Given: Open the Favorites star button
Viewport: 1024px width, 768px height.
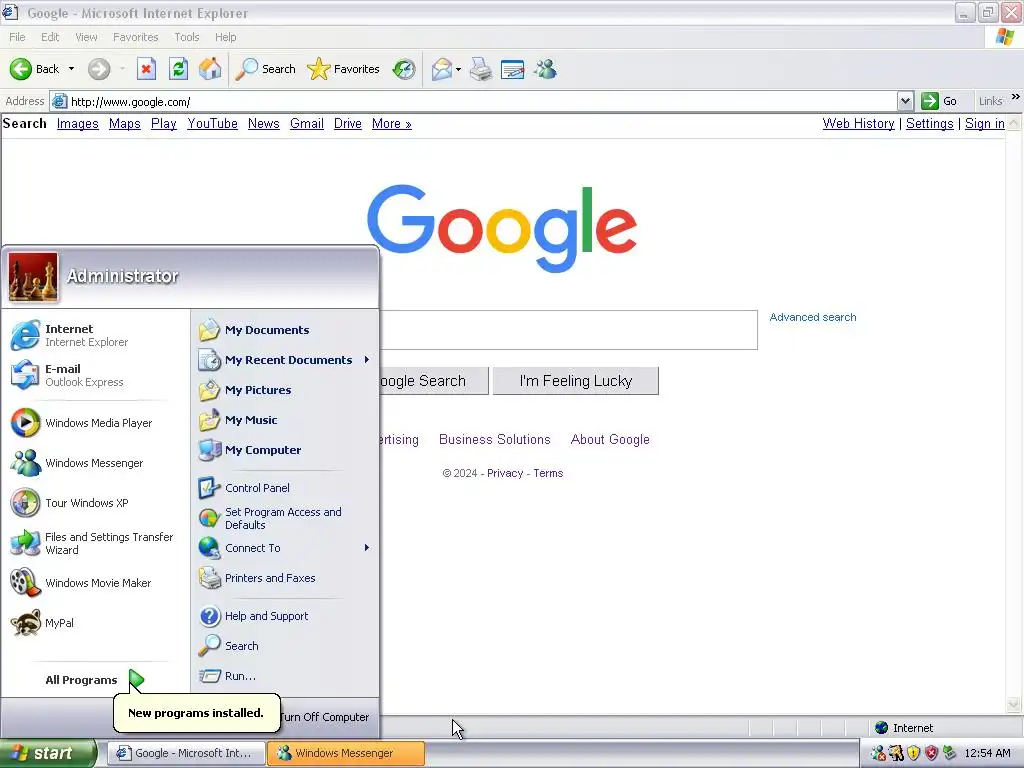Looking at the screenshot, I should point(344,69).
